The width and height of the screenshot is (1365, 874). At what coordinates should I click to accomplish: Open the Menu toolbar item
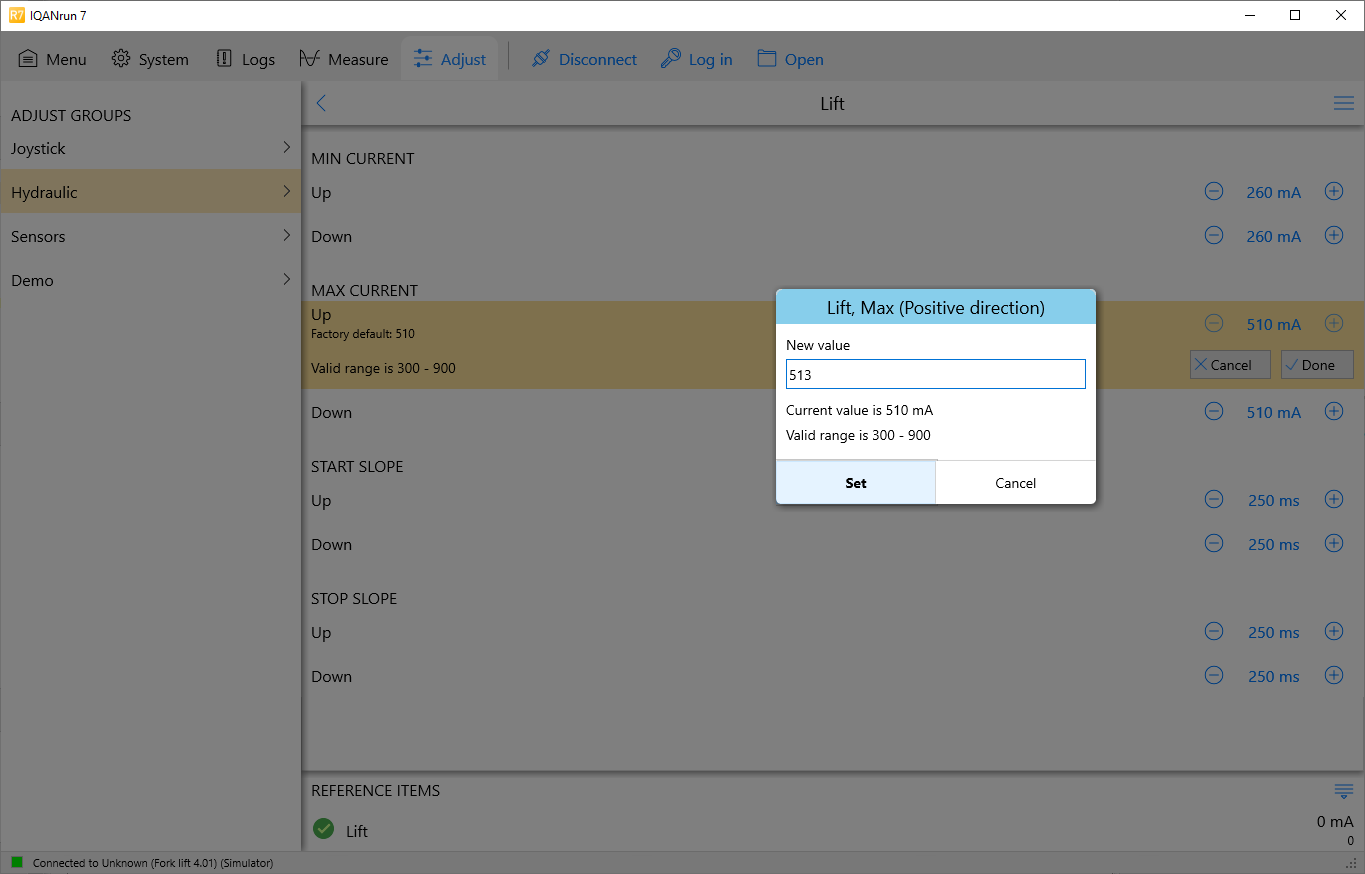coord(53,59)
